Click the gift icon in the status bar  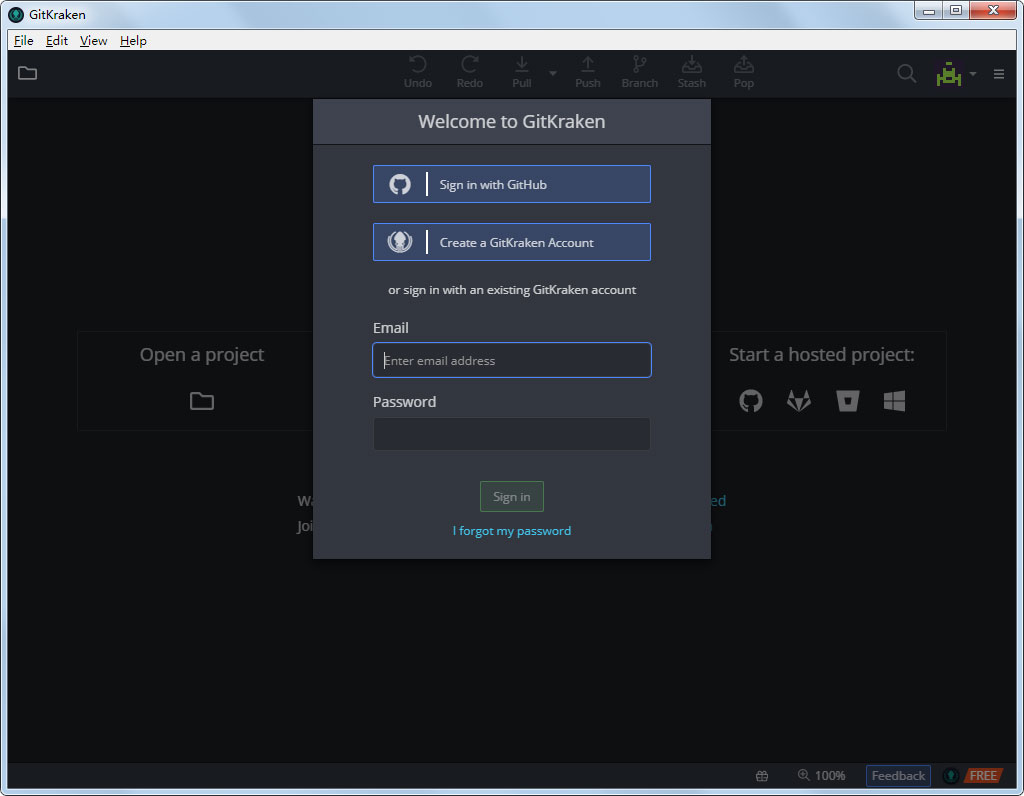point(761,775)
